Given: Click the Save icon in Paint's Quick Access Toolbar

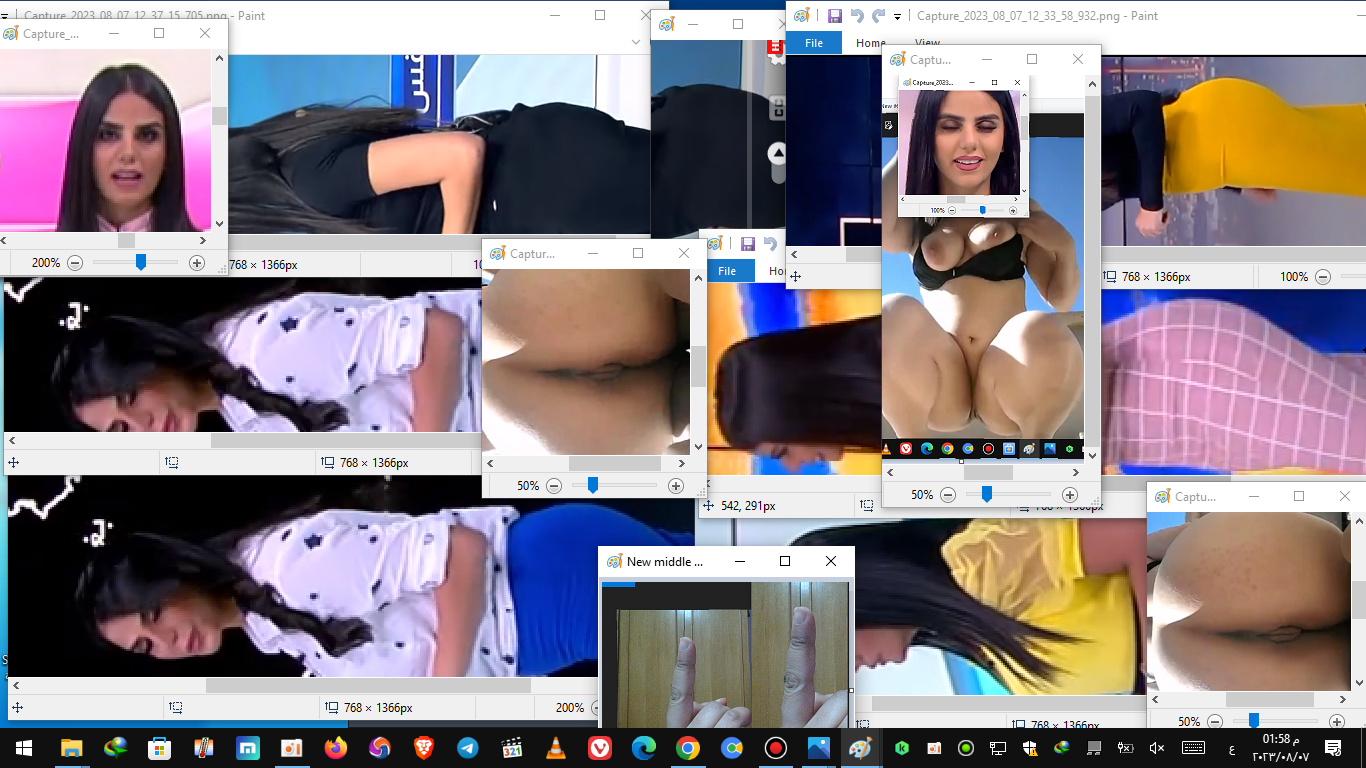Looking at the screenshot, I should [x=835, y=15].
